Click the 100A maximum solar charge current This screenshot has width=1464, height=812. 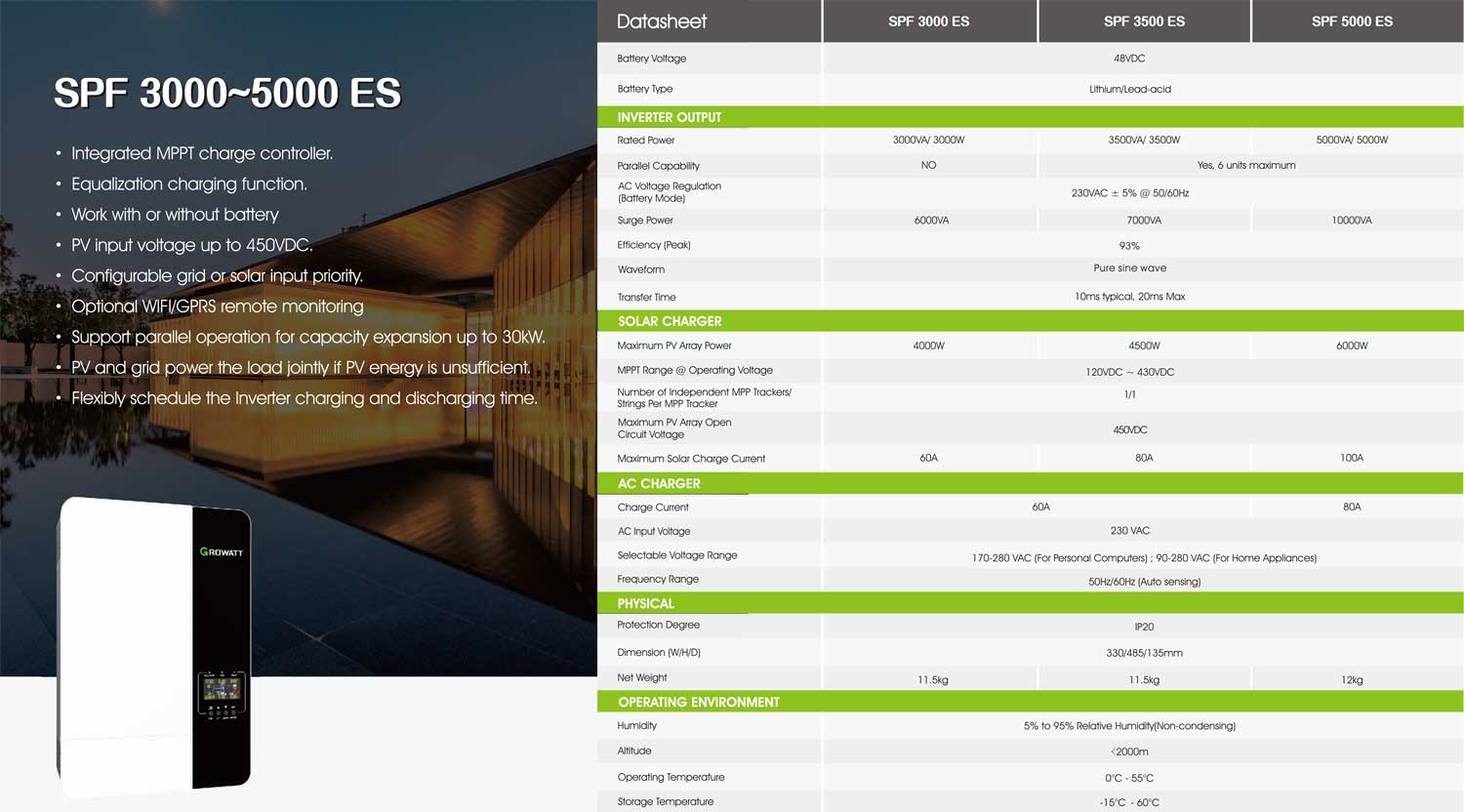[x=1352, y=458]
